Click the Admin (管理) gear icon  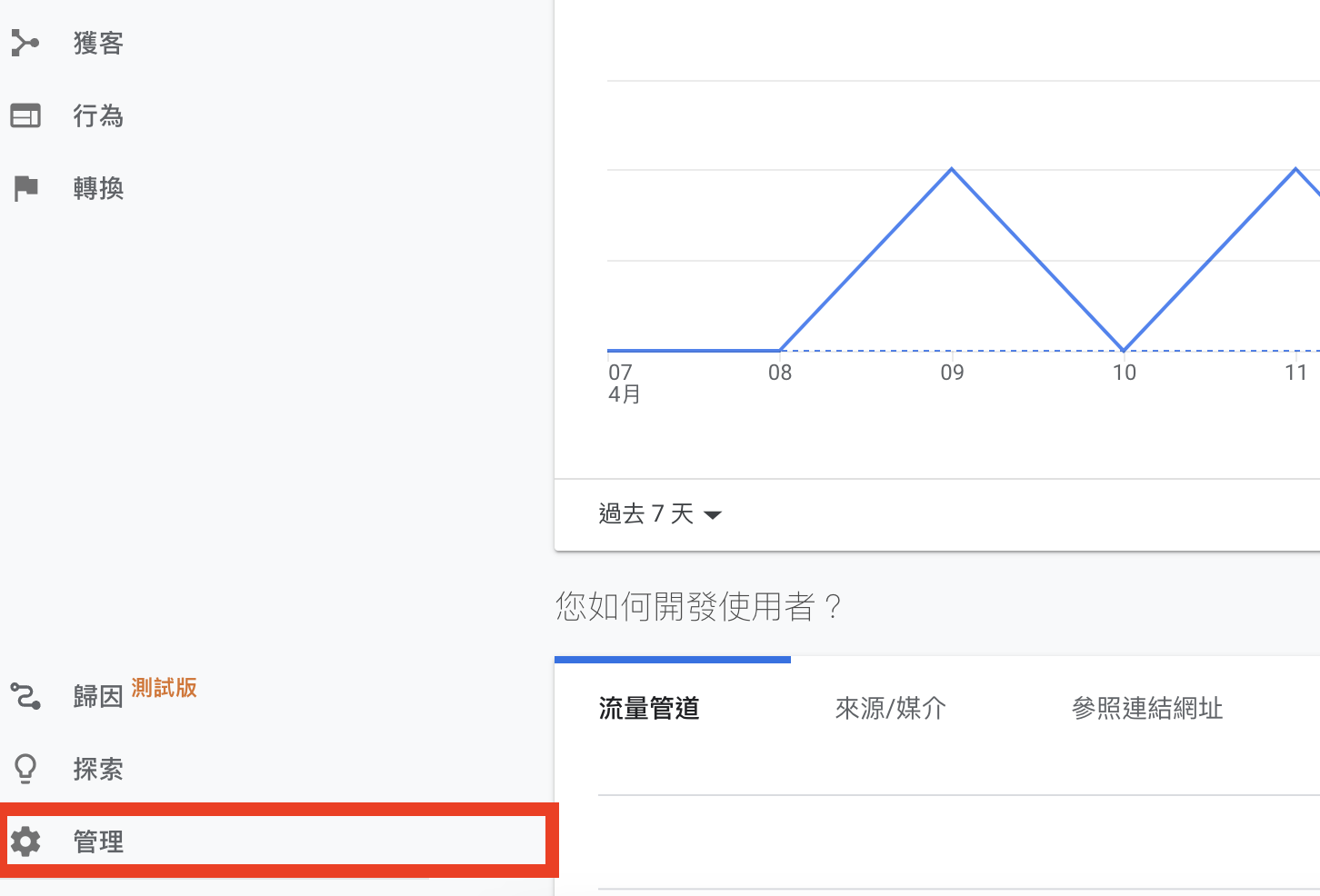tap(25, 841)
